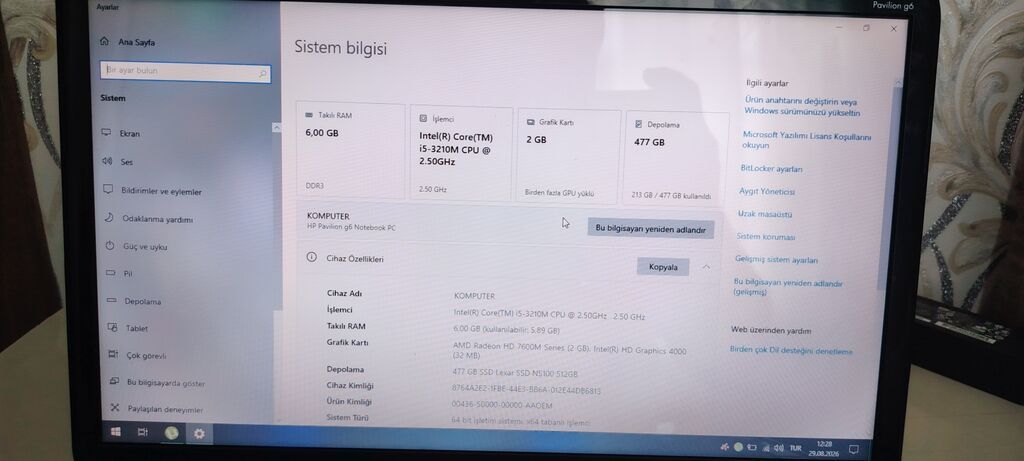Click the TUR language indicator
Image resolution: width=1024 pixels, height=461 pixels.
[x=795, y=448]
